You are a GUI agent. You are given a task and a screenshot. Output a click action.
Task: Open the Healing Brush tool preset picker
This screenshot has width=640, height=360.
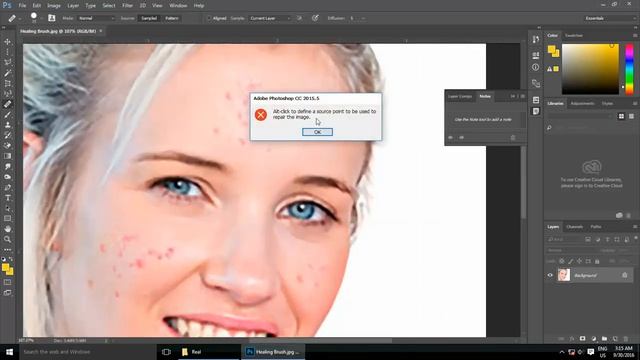click(x=14, y=18)
